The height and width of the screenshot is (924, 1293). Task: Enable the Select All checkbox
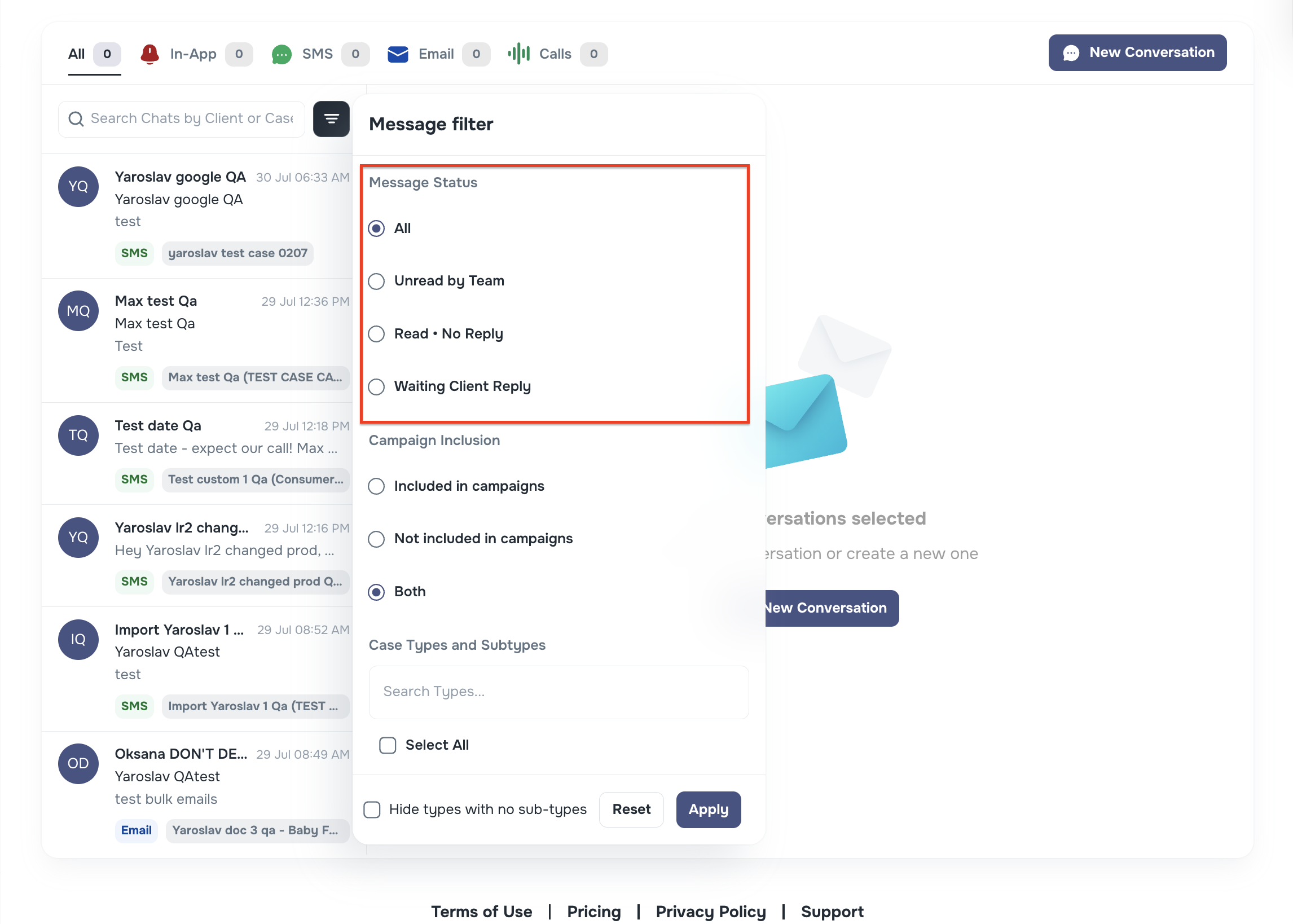coord(388,745)
